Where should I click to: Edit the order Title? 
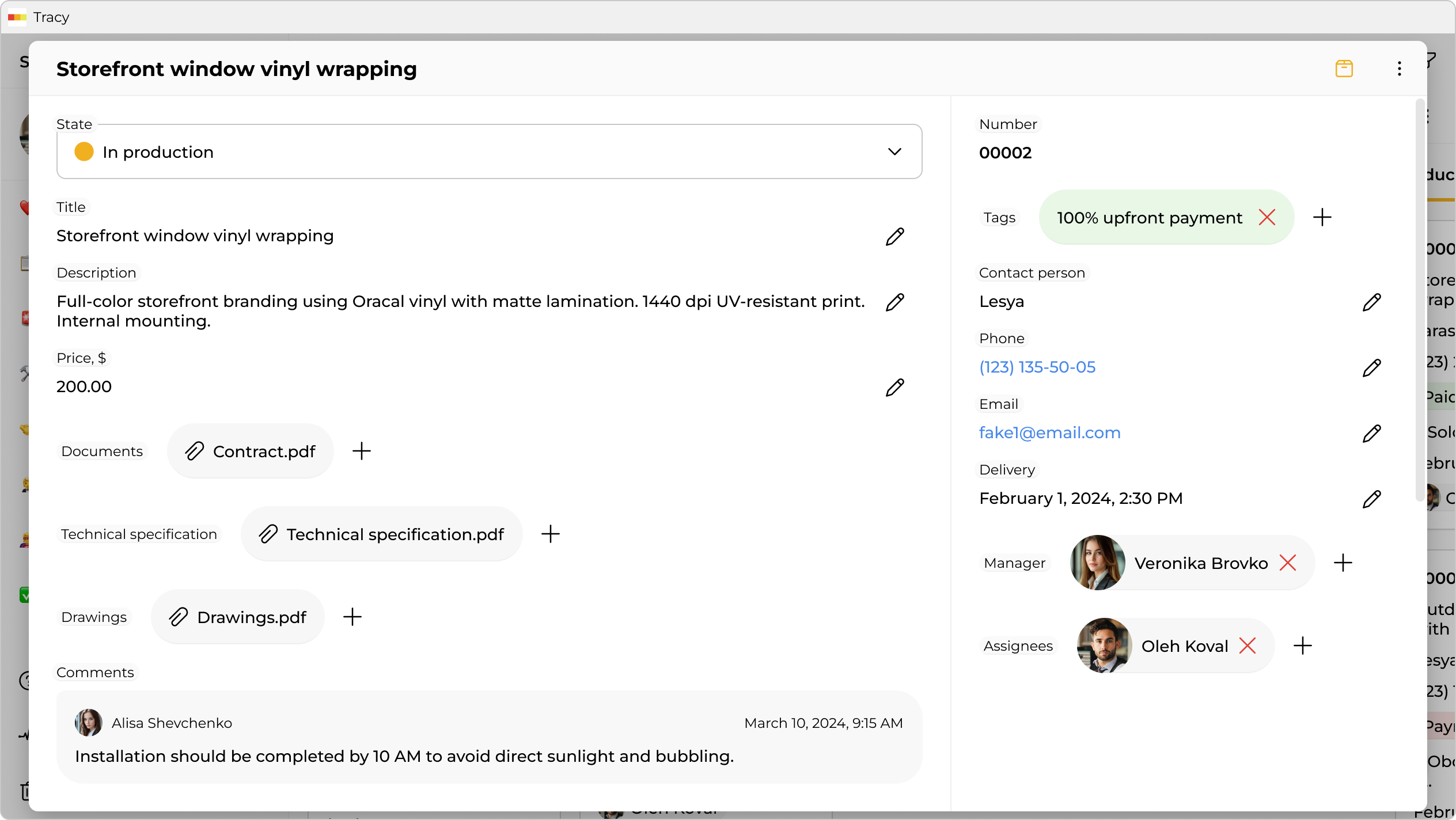pyautogui.click(x=895, y=237)
